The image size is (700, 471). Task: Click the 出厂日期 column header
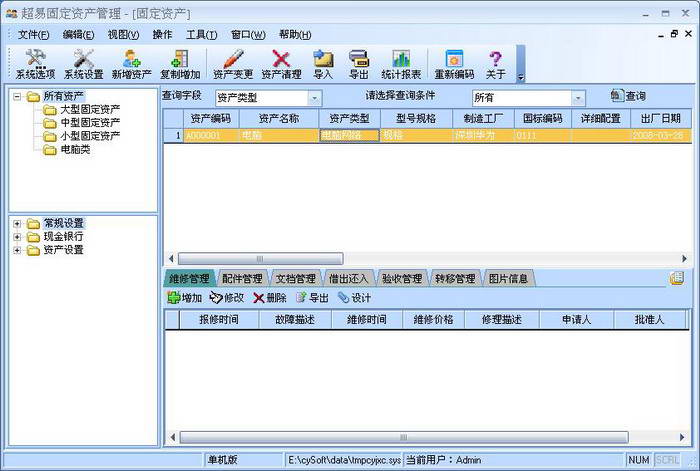pos(661,118)
